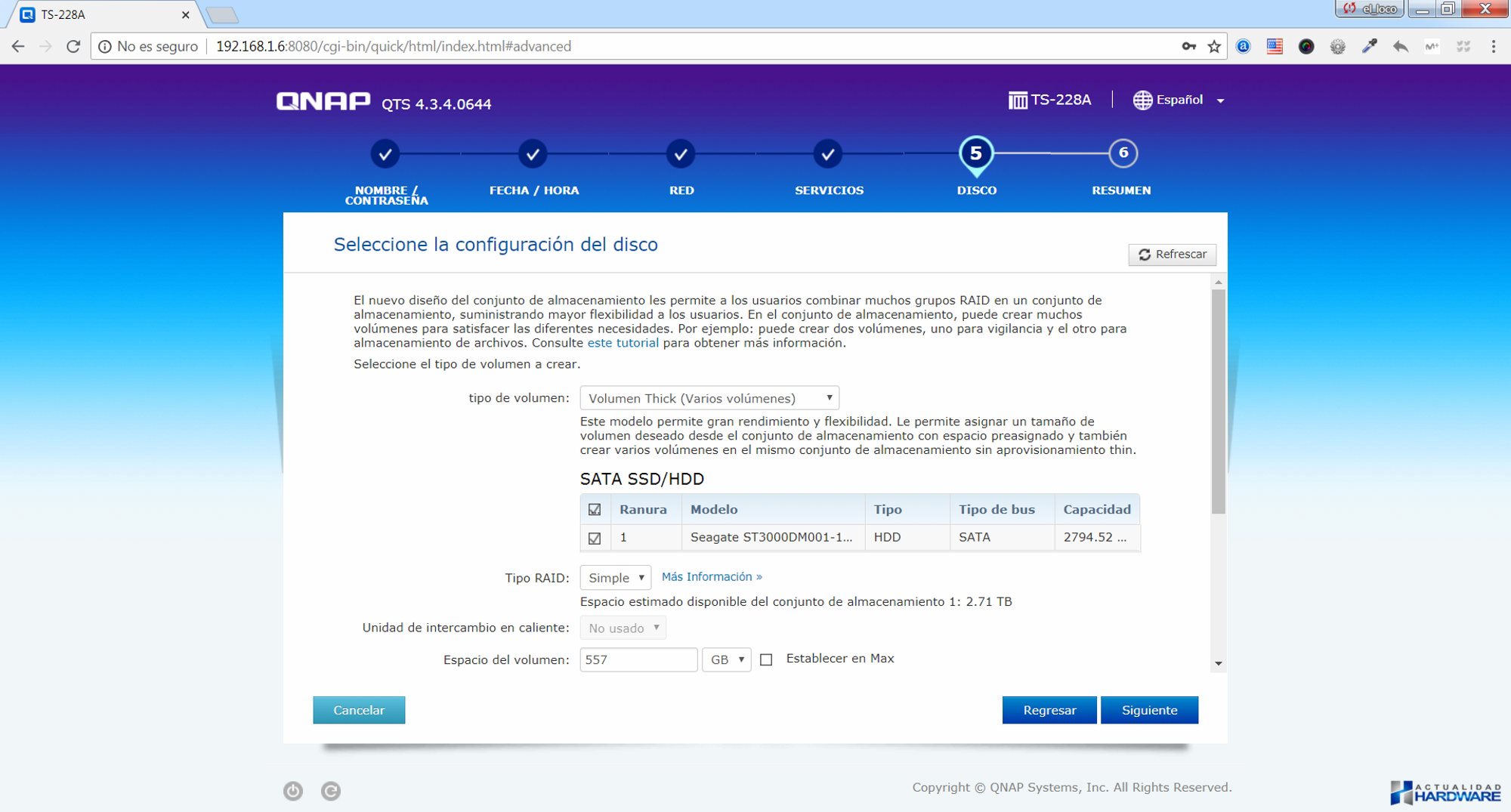Go to the SERVICIOS wizard step
1511x812 pixels.
click(828, 154)
